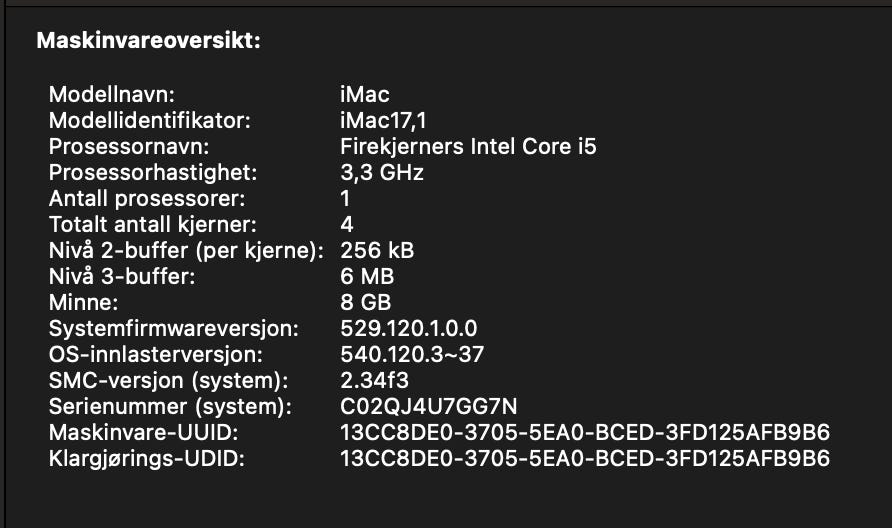Click the serial number C02QJ4U7GG7N
The image size is (892, 528).
(428, 406)
